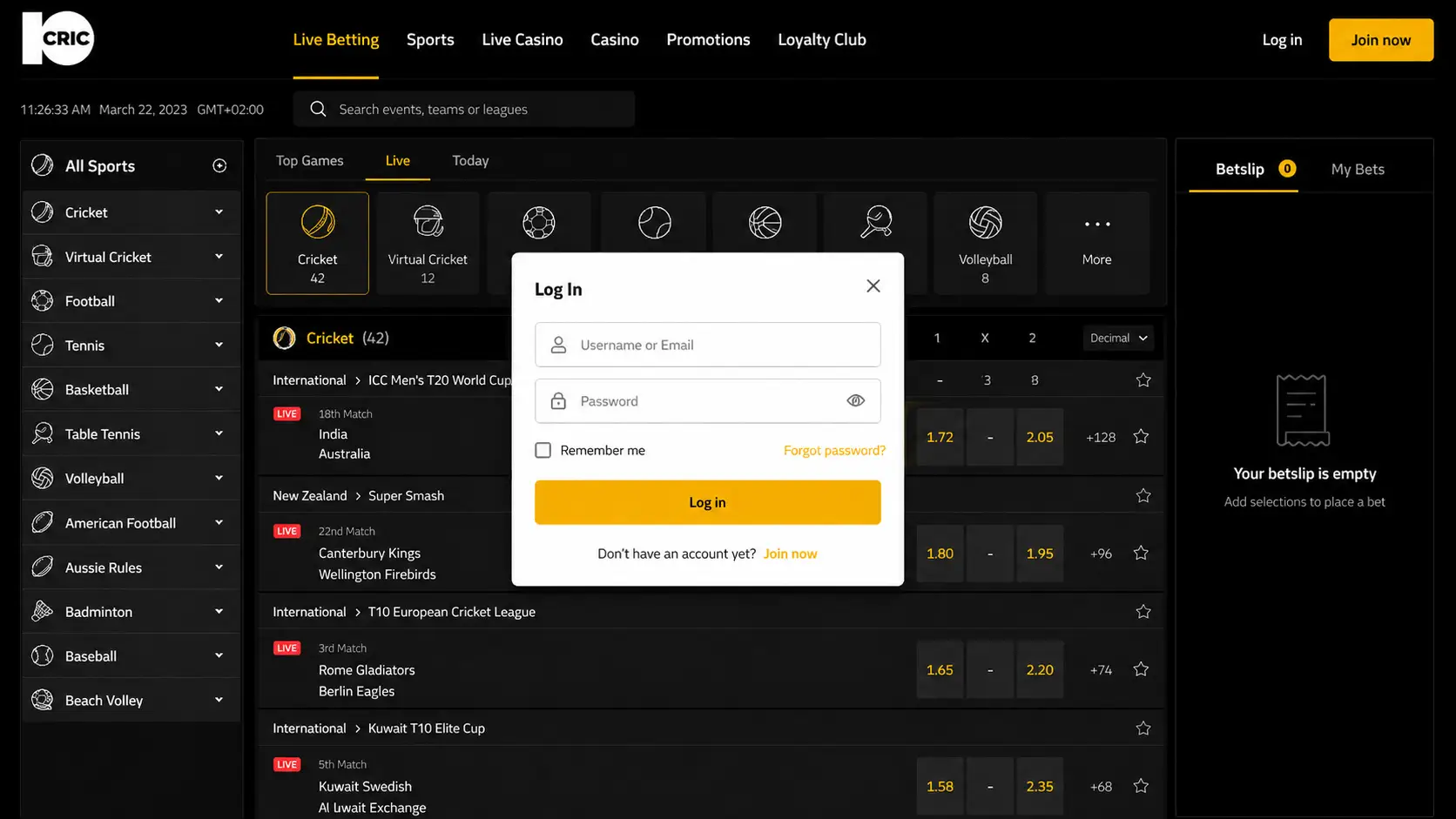
Task: Click the search magnifier icon
Action: pos(318,109)
